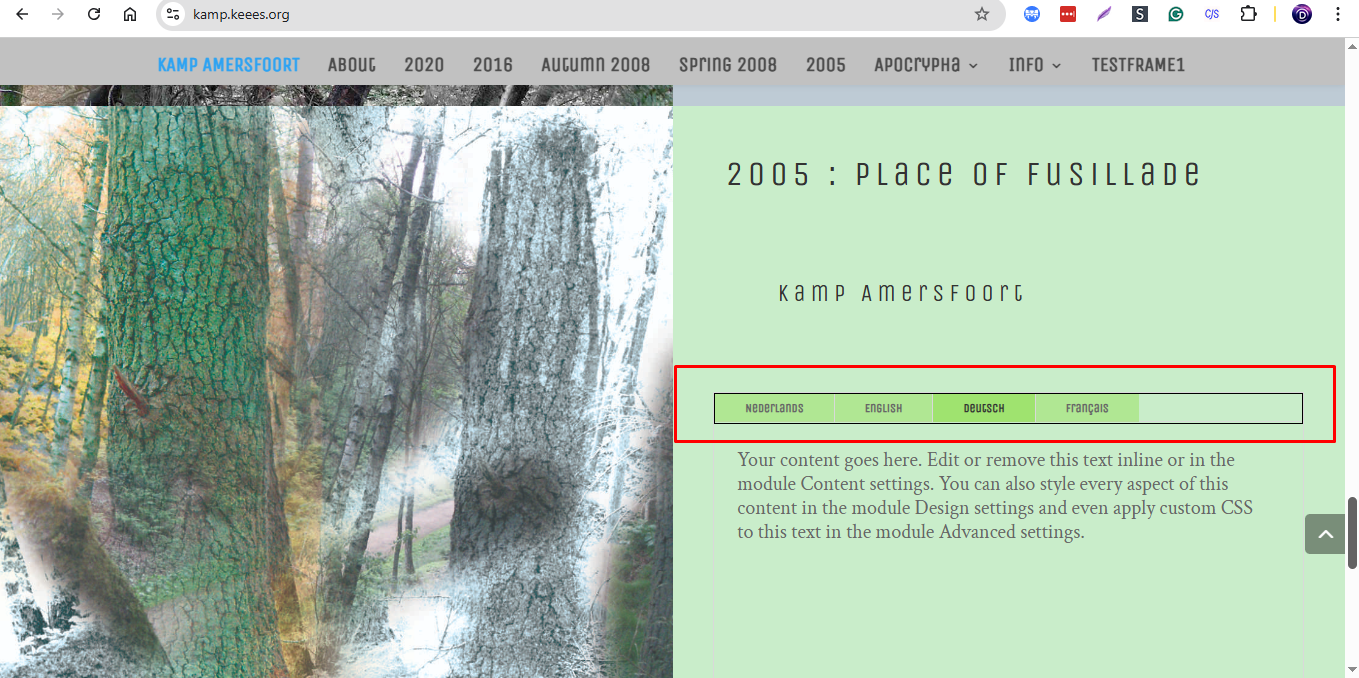Expand the Info dropdown menu
Viewport: 1359px width, 678px height.
(x=1035, y=65)
